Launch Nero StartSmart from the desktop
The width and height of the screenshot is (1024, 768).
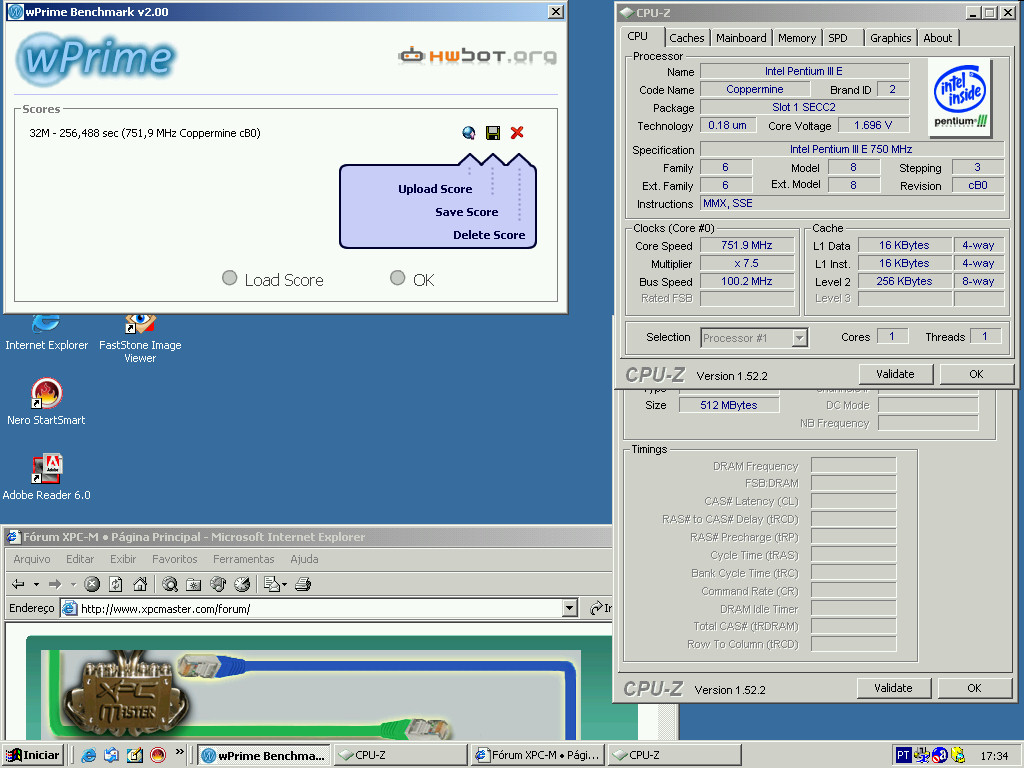pyautogui.click(x=46, y=402)
